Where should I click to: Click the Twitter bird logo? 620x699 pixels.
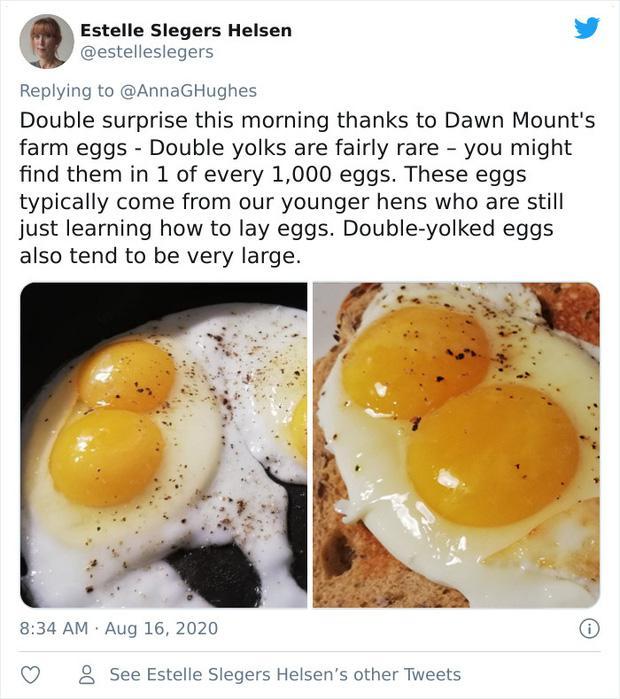(587, 28)
